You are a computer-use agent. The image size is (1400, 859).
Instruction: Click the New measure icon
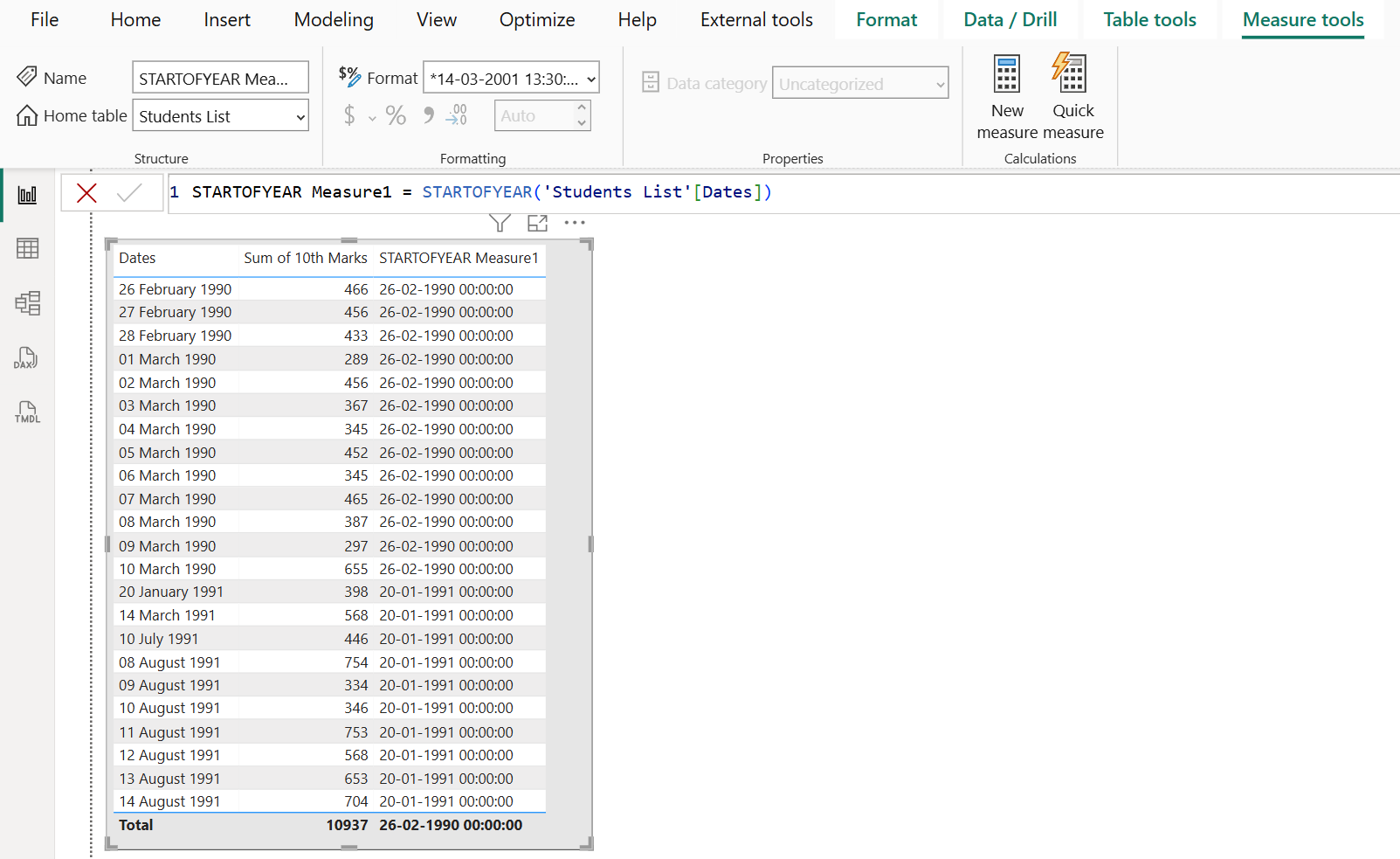click(x=1007, y=75)
